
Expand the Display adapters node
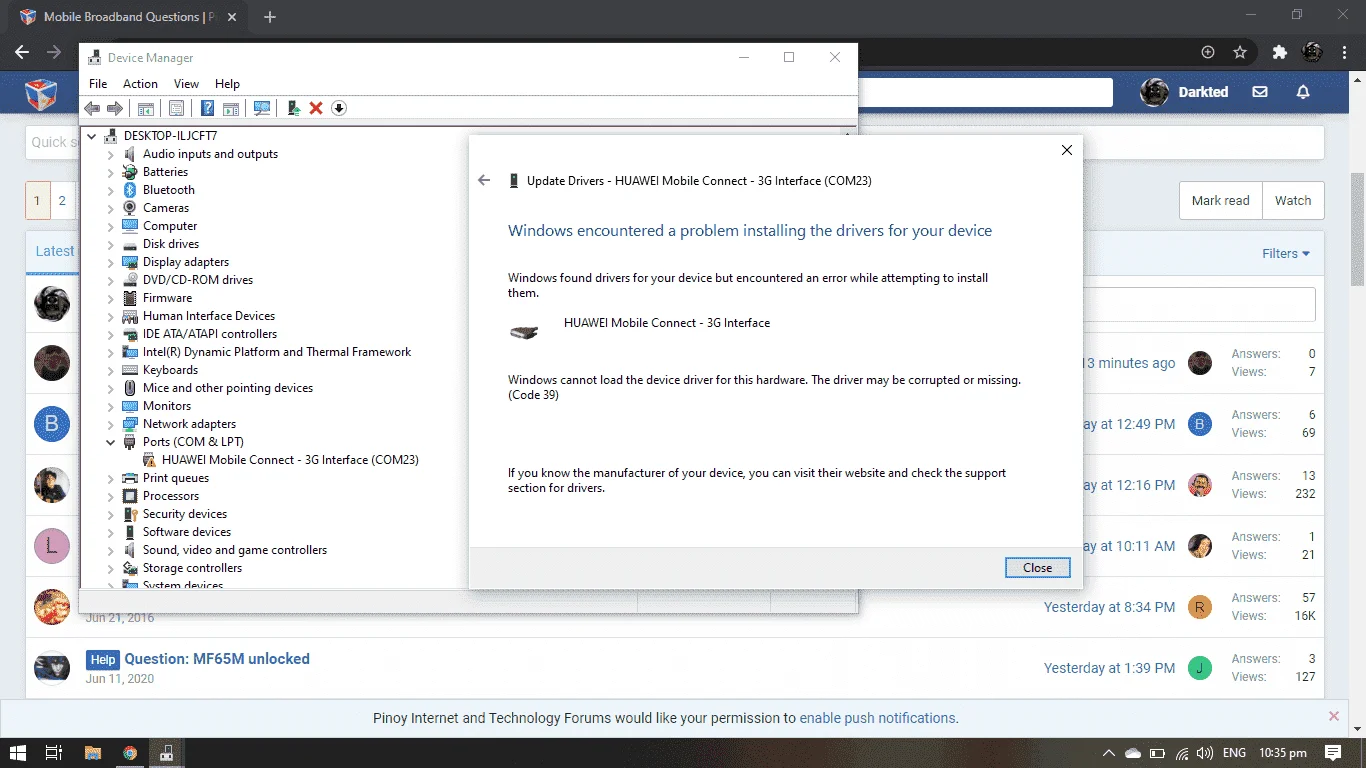click(x=111, y=262)
